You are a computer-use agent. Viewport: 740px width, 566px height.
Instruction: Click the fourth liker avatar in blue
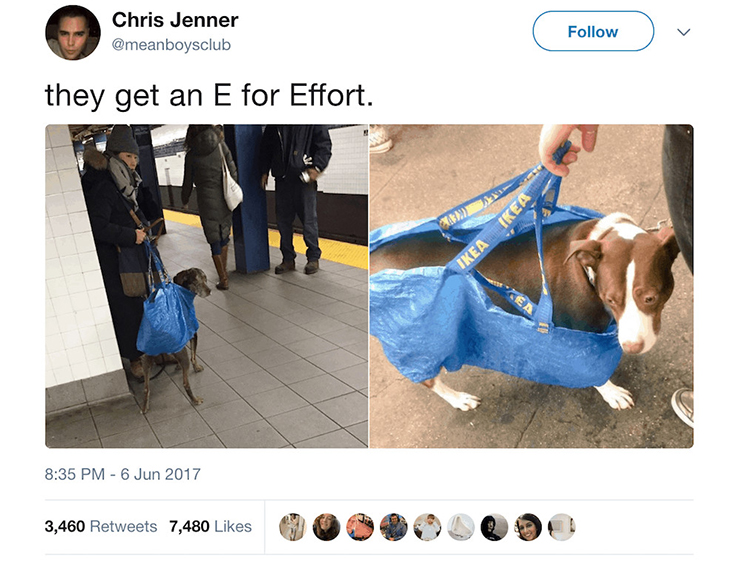394,527
